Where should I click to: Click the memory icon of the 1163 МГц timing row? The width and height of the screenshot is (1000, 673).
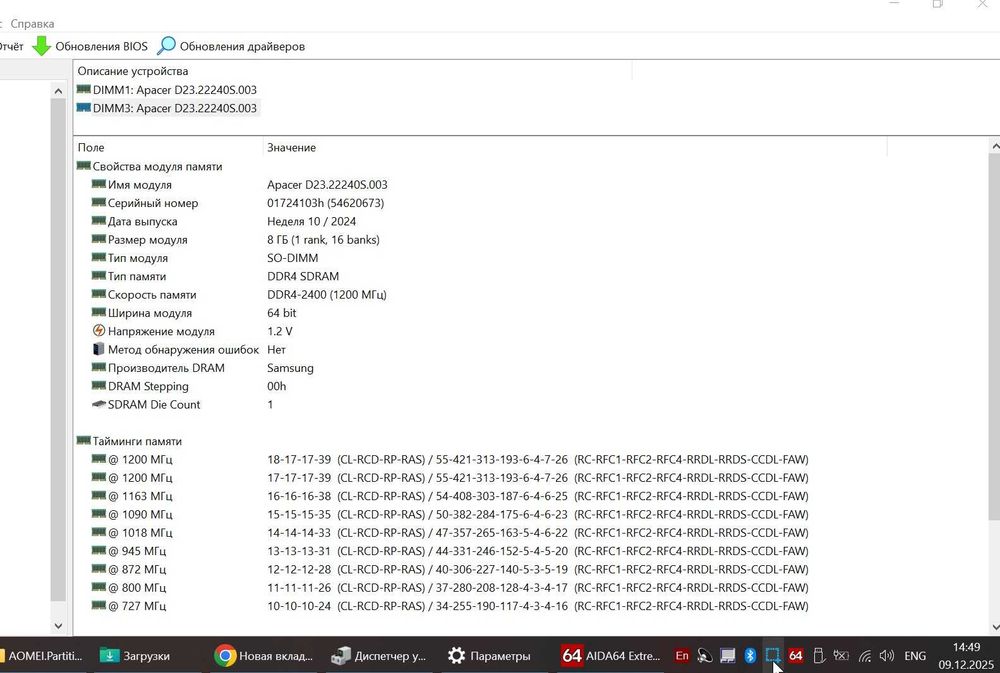[x=98, y=496]
